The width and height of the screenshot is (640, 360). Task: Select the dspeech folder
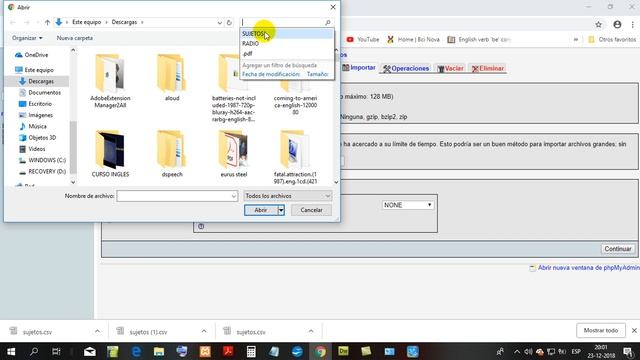click(172, 153)
